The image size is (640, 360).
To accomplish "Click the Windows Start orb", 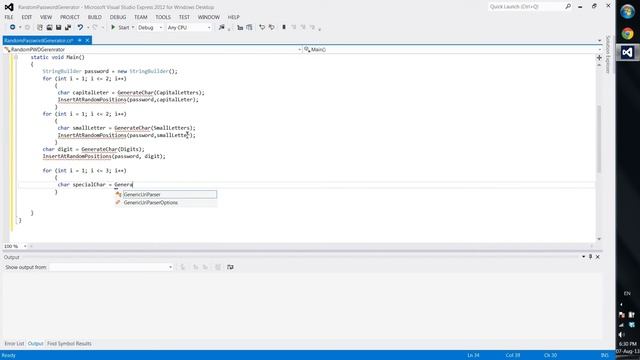I will pyautogui.click(x=627, y=11).
